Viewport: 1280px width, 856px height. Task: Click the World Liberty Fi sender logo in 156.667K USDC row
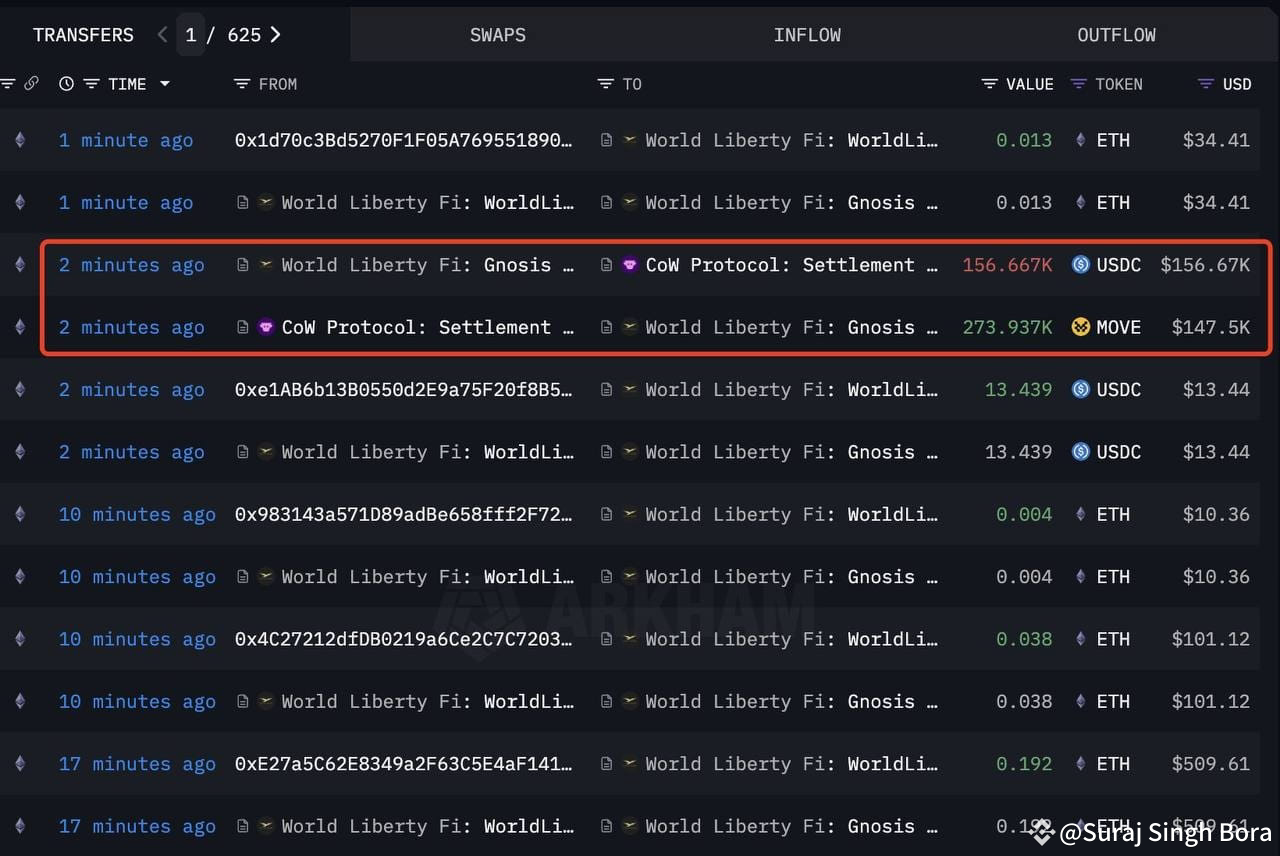click(266, 265)
